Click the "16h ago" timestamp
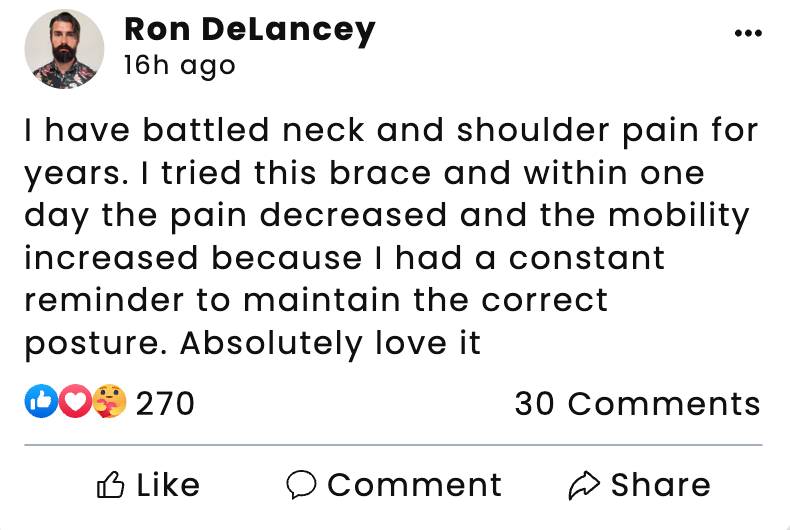The height and width of the screenshot is (530, 790). [x=179, y=66]
